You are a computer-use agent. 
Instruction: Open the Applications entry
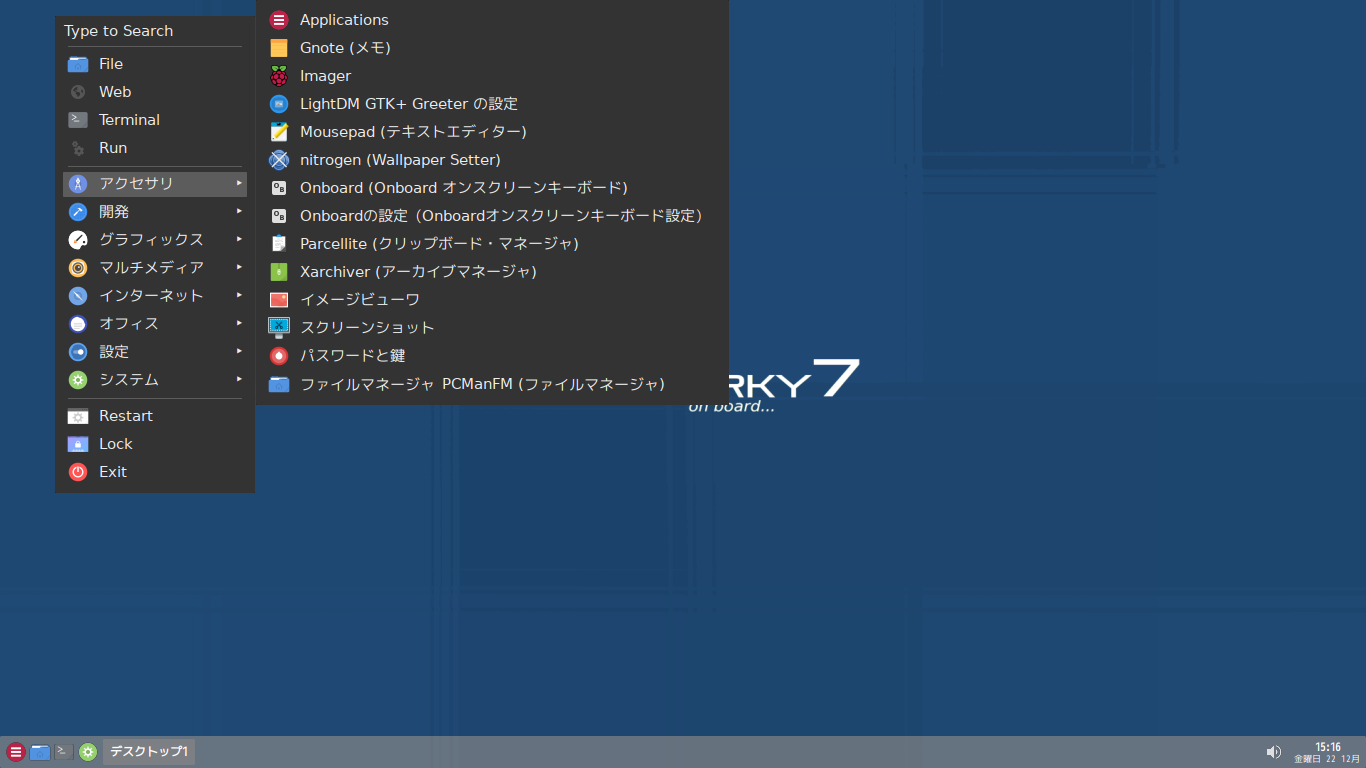point(492,20)
